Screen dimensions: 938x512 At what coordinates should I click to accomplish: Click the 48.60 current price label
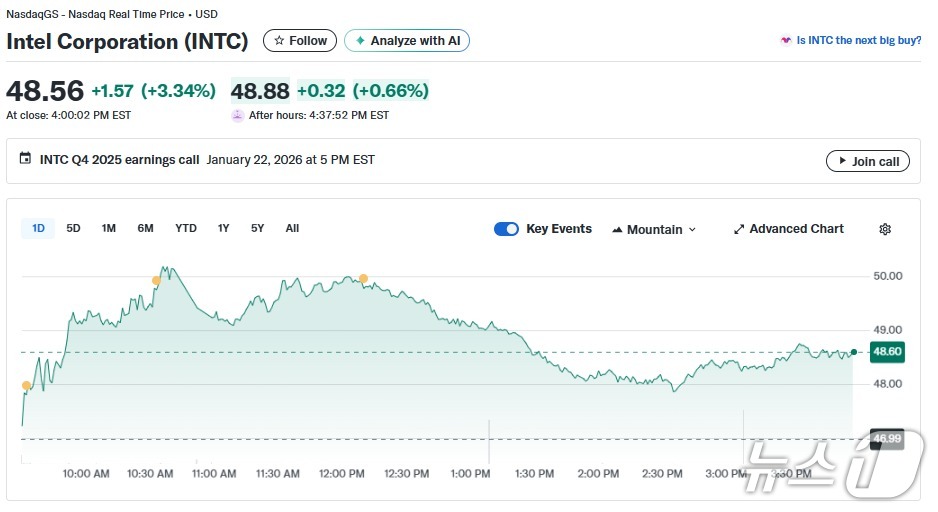tap(887, 351)
